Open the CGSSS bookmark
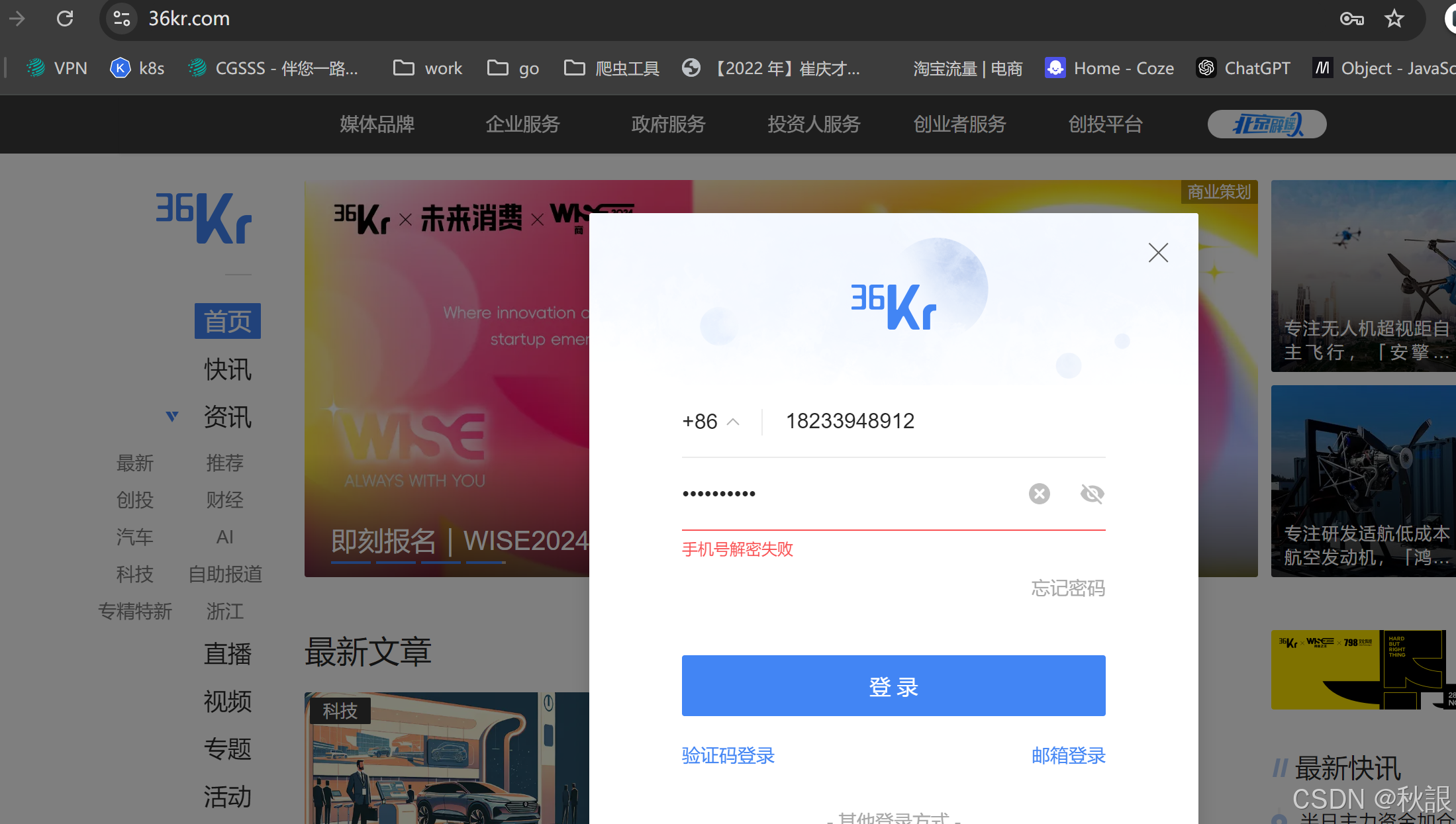This screenshot has height=824, width=1456. click(273, 68)
